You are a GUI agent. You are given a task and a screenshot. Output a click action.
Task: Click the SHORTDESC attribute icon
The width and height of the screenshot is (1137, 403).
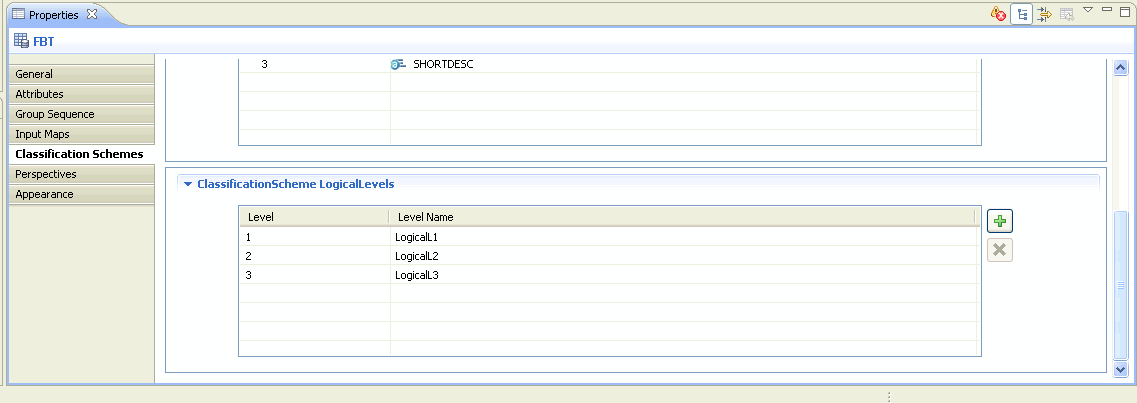(x=398, y=65)
